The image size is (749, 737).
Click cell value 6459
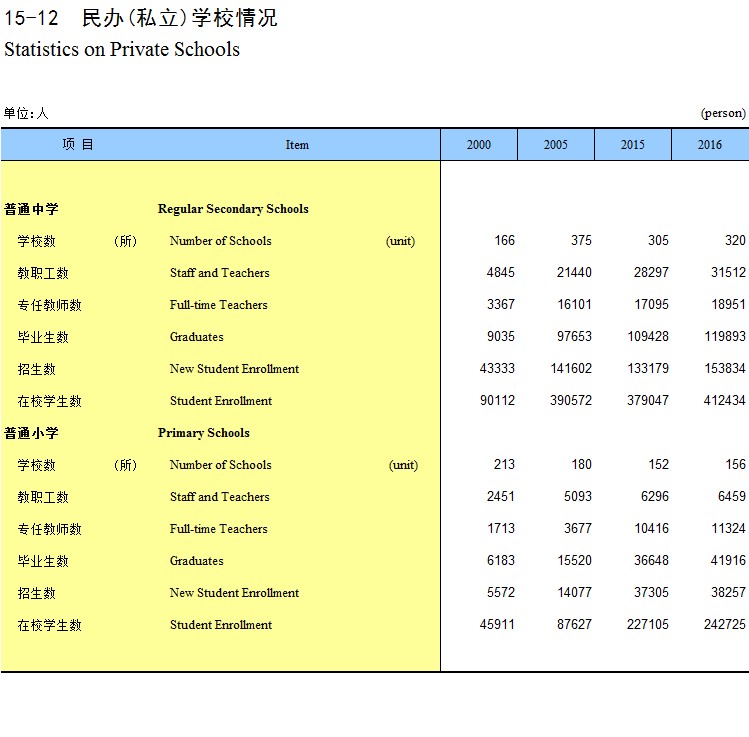[732, 496]
